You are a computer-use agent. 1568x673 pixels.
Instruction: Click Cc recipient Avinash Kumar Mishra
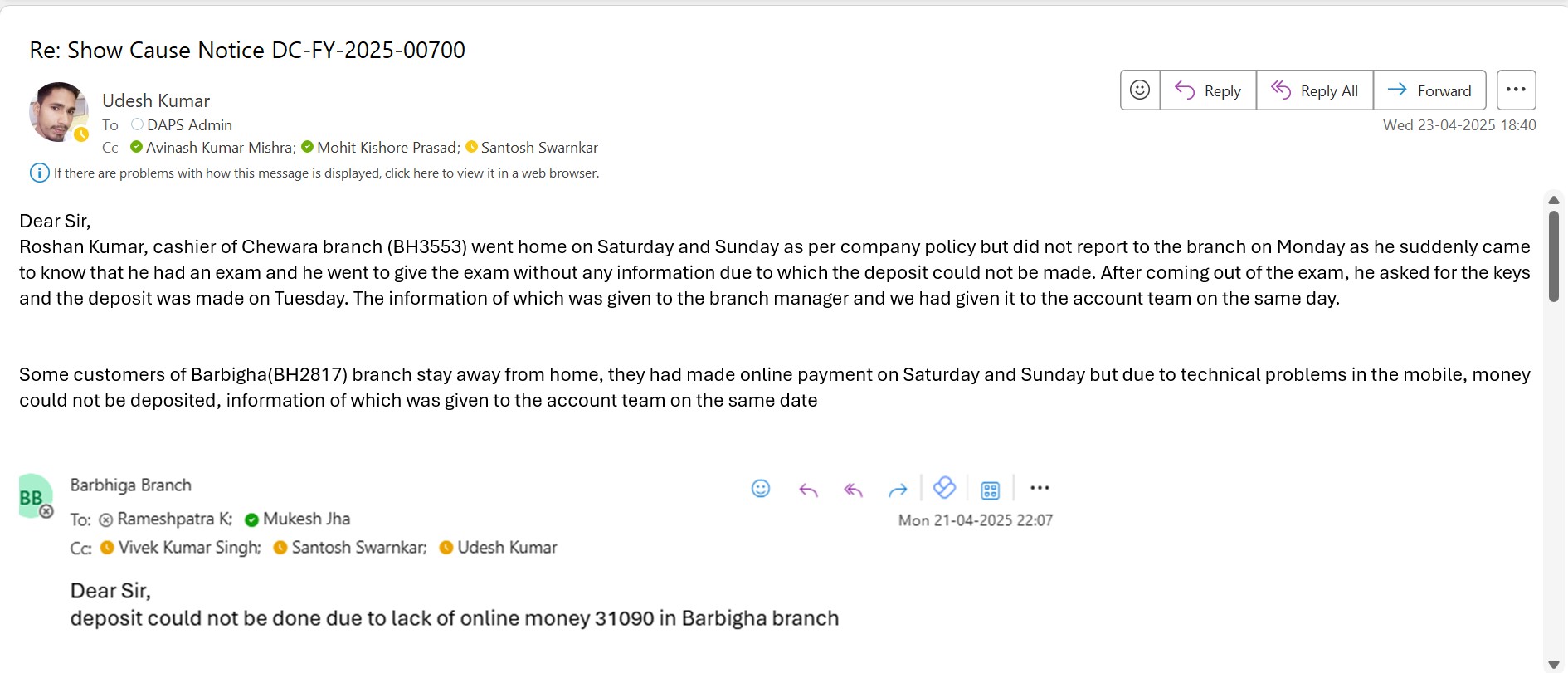click(220, 147)
